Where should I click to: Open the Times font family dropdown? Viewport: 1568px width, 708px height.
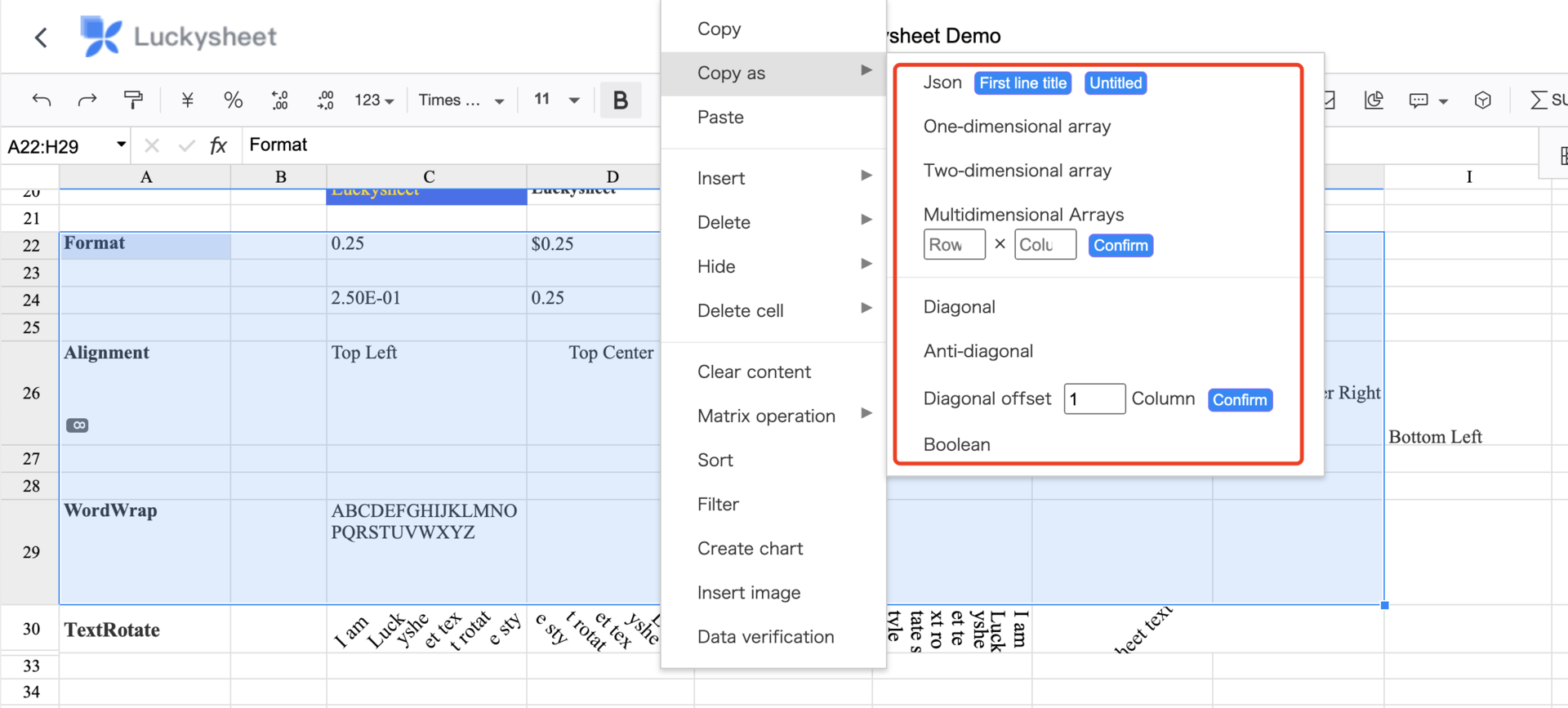click(461, 100)
